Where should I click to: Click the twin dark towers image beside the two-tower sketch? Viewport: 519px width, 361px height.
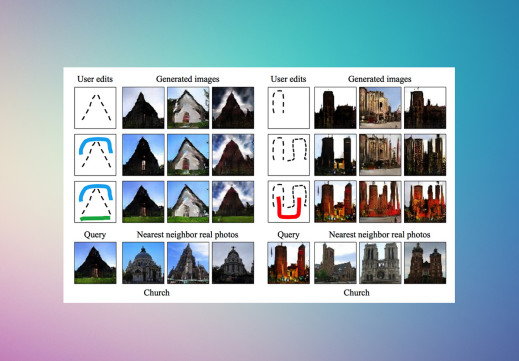335,155
